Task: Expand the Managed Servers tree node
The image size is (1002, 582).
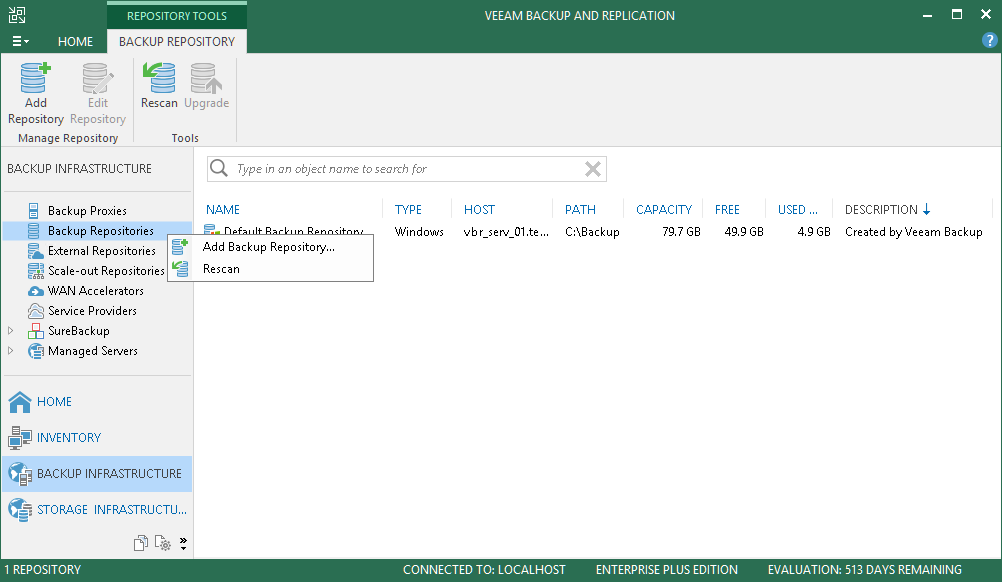Action: pos(10,351)
